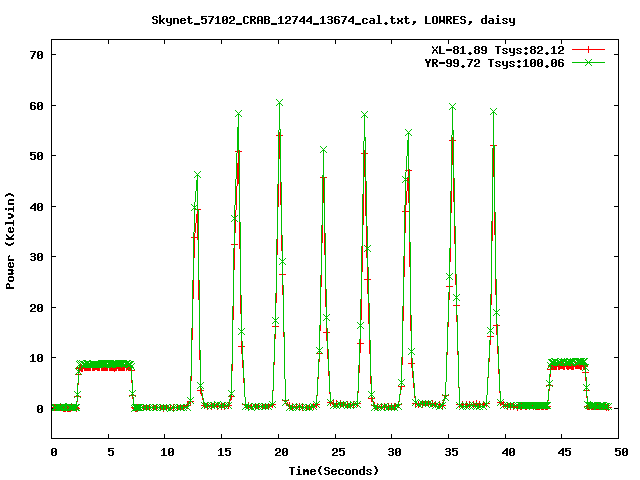Click y-axis tick label 20
This screenshot has height=480, width=640.
[x=36, y=308]
